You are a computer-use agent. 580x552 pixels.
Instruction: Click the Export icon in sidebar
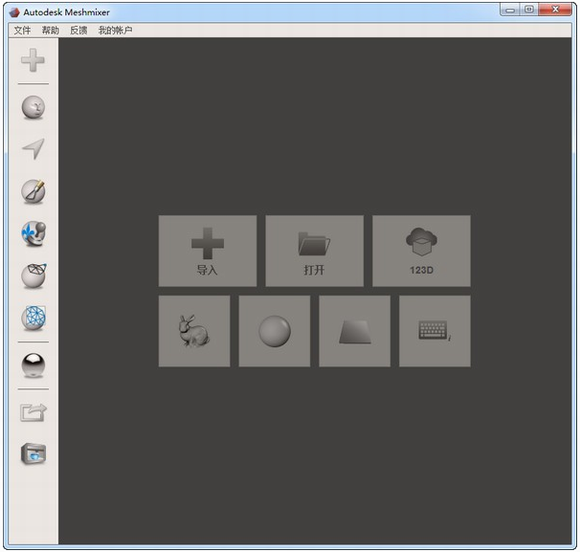click(x=33, y=413)
